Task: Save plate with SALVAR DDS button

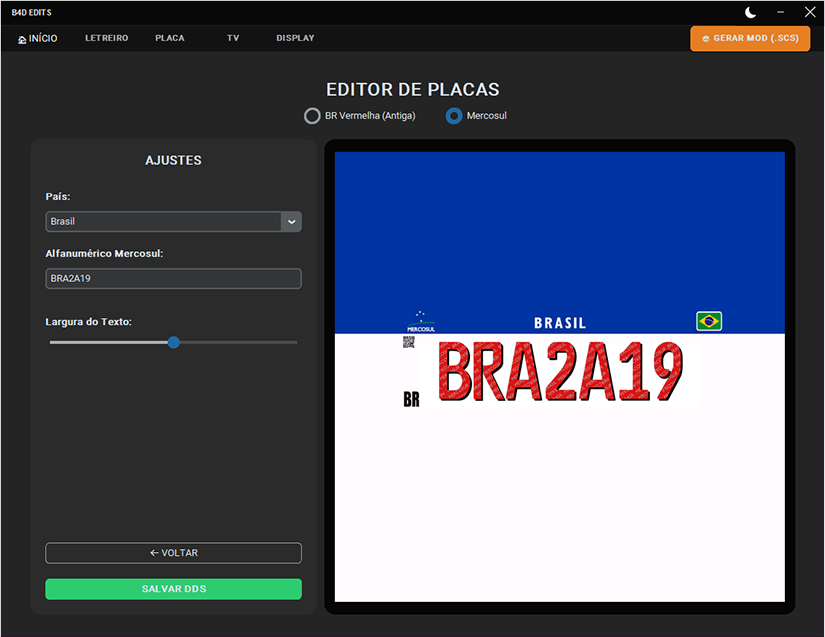Action: [173, 589]
